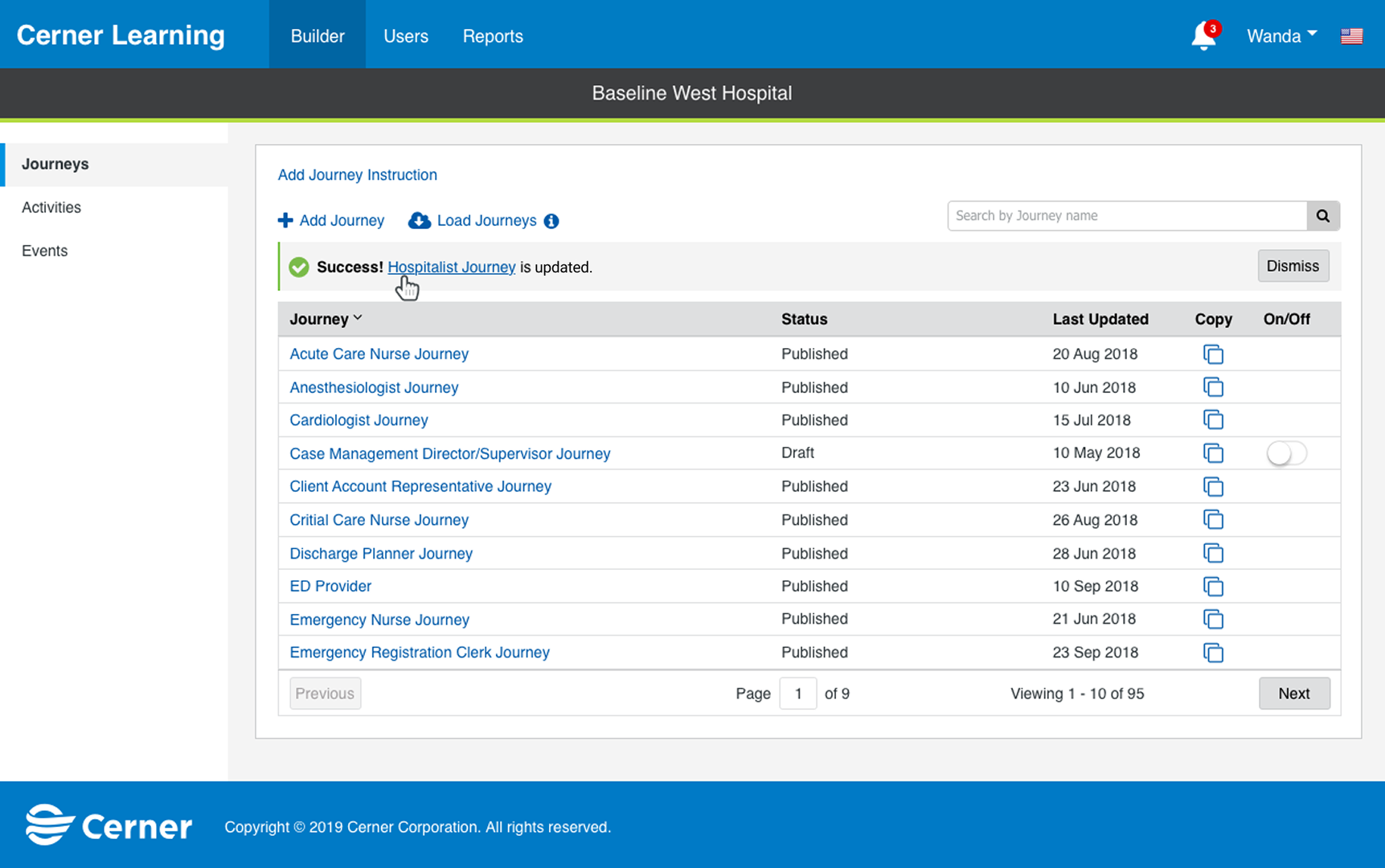Open Client Account Representative Journey
Viewport: 1385px width, 868px height.
(420, 486)
